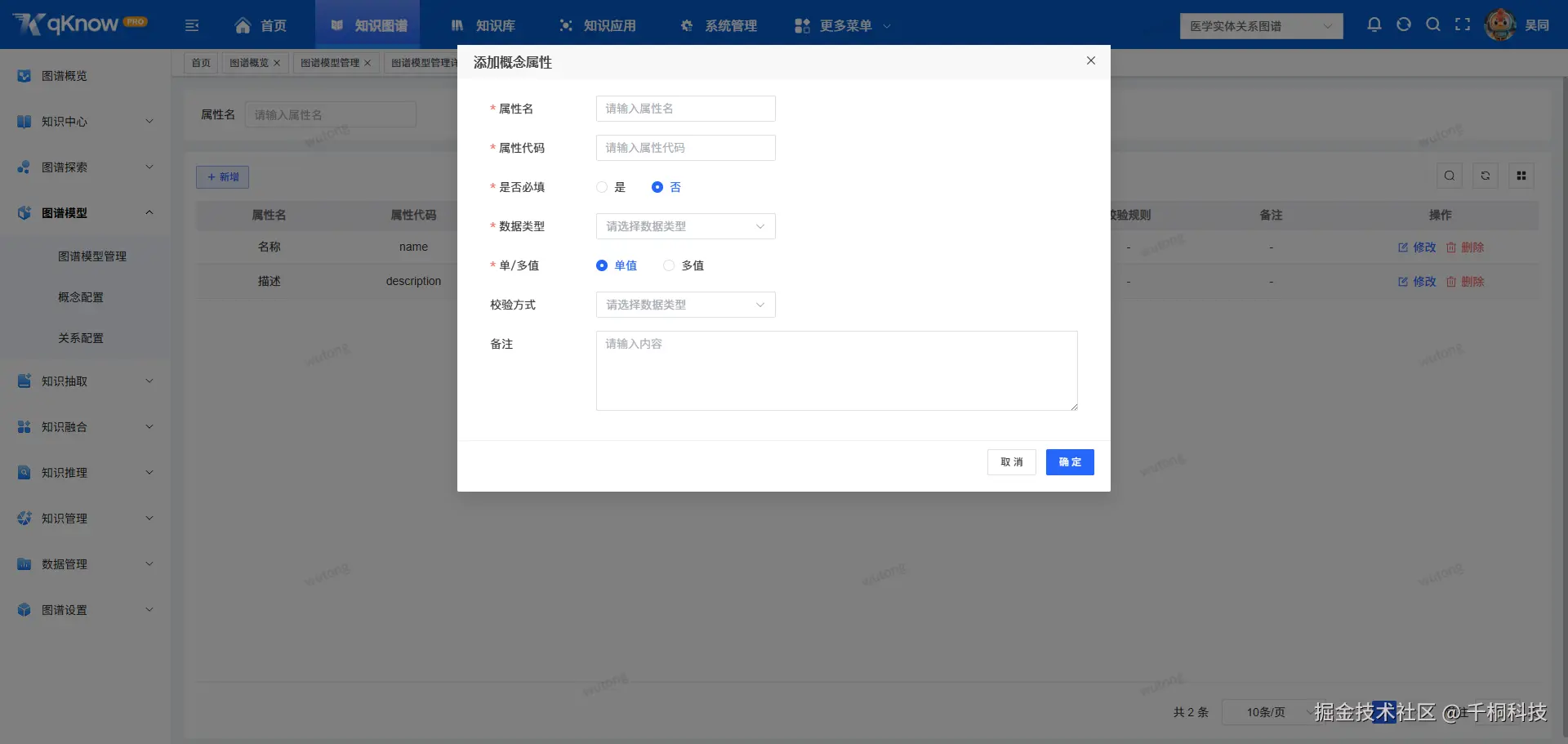Viewport: 1568px width, 744px height.
Task: Open the 数据类型 dropdown
Action: click(x=684, y=226)
